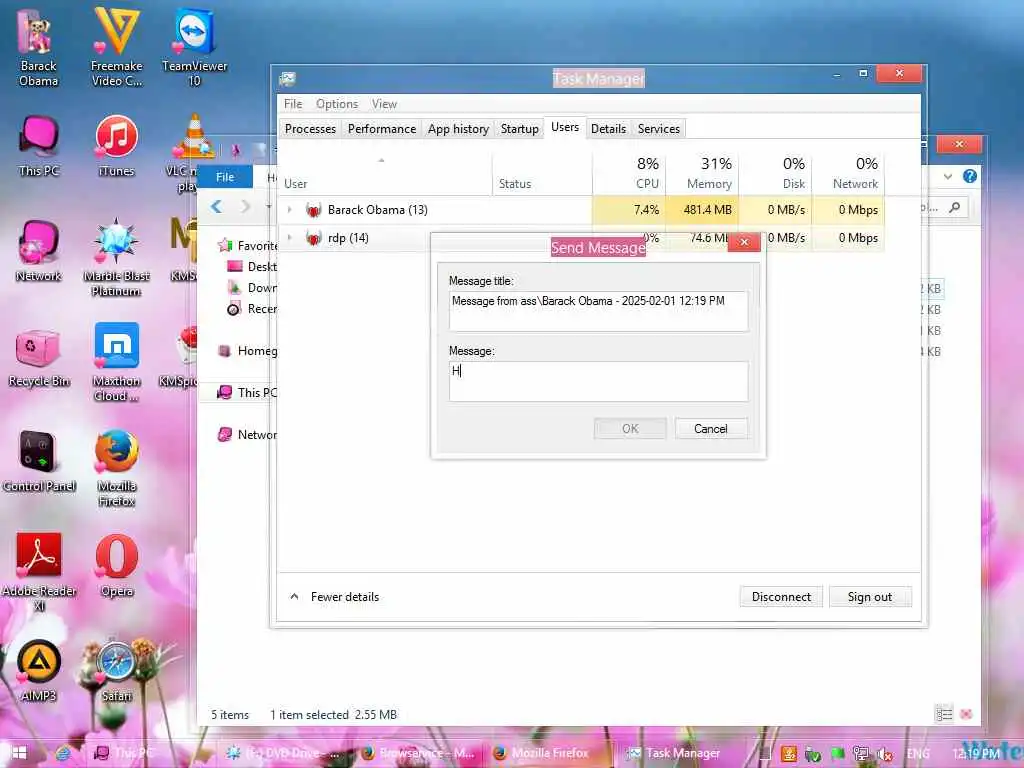Open the Task Manager Options menu
Screen dimensions: 1024x768
pyautogui.click(x=337, y=104)
